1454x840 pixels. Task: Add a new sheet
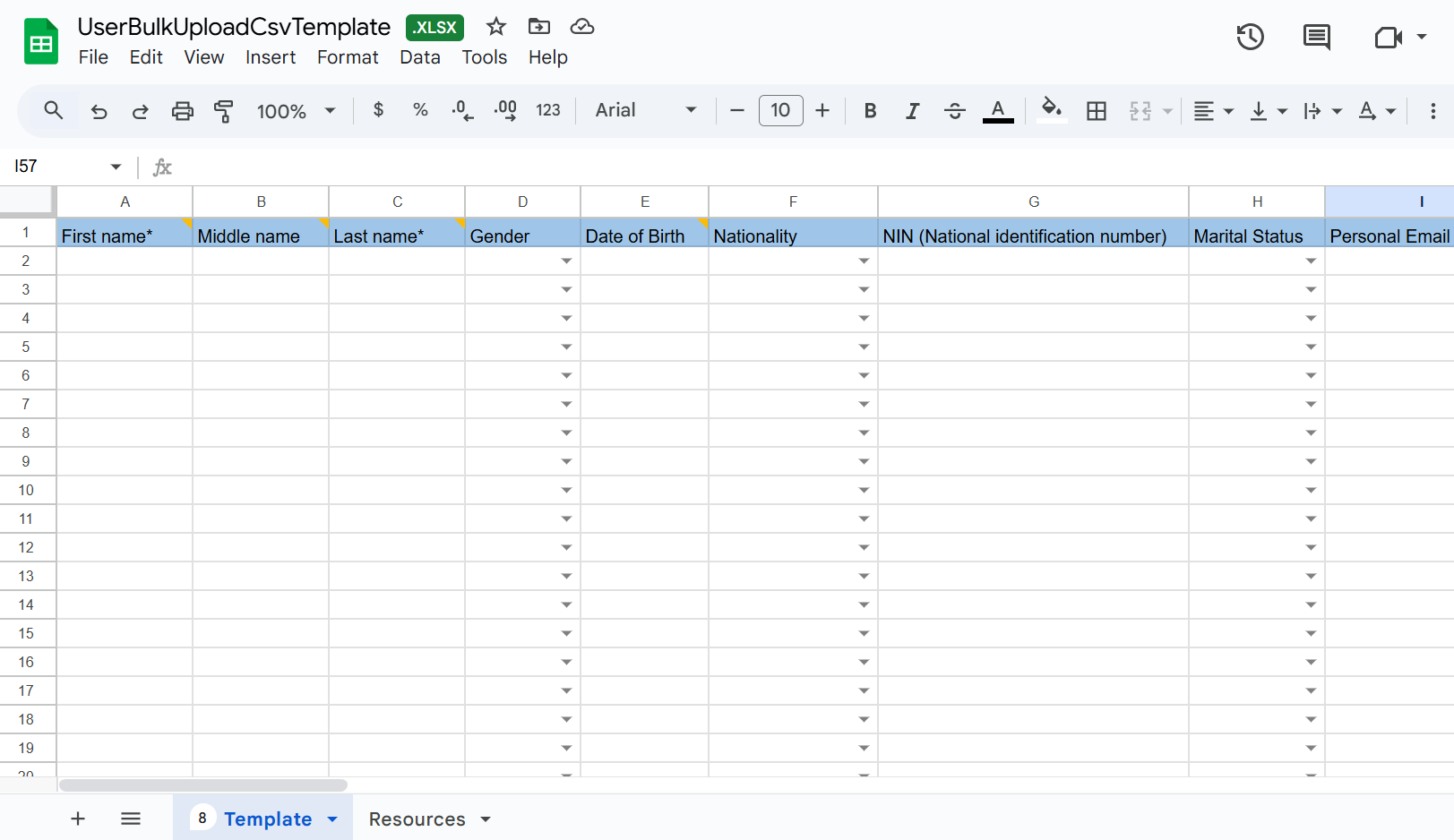pyautogui.click(x=78, y=819)
